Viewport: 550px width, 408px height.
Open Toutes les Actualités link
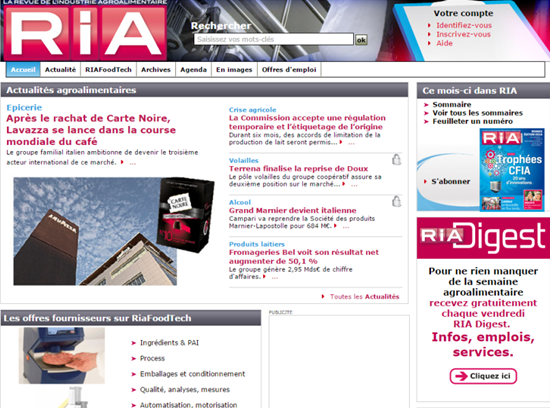364,296
